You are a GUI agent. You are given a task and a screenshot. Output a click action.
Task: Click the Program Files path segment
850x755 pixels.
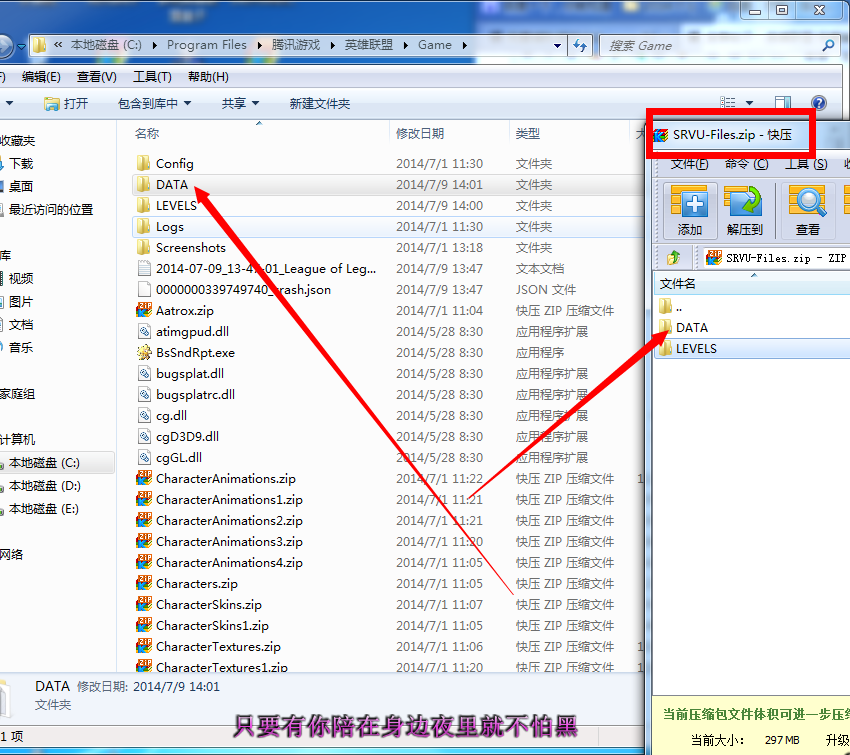point(207,45)
